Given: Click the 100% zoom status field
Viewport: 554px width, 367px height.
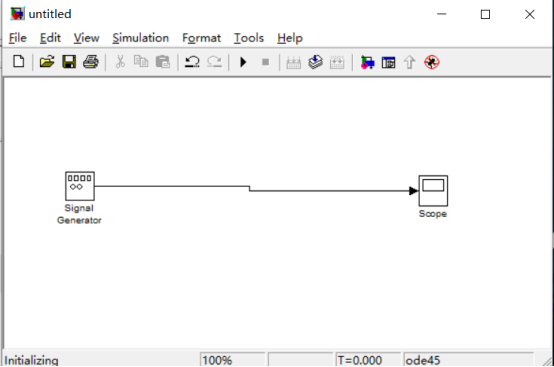Looking at the screenshot, I should coord(232,360).
